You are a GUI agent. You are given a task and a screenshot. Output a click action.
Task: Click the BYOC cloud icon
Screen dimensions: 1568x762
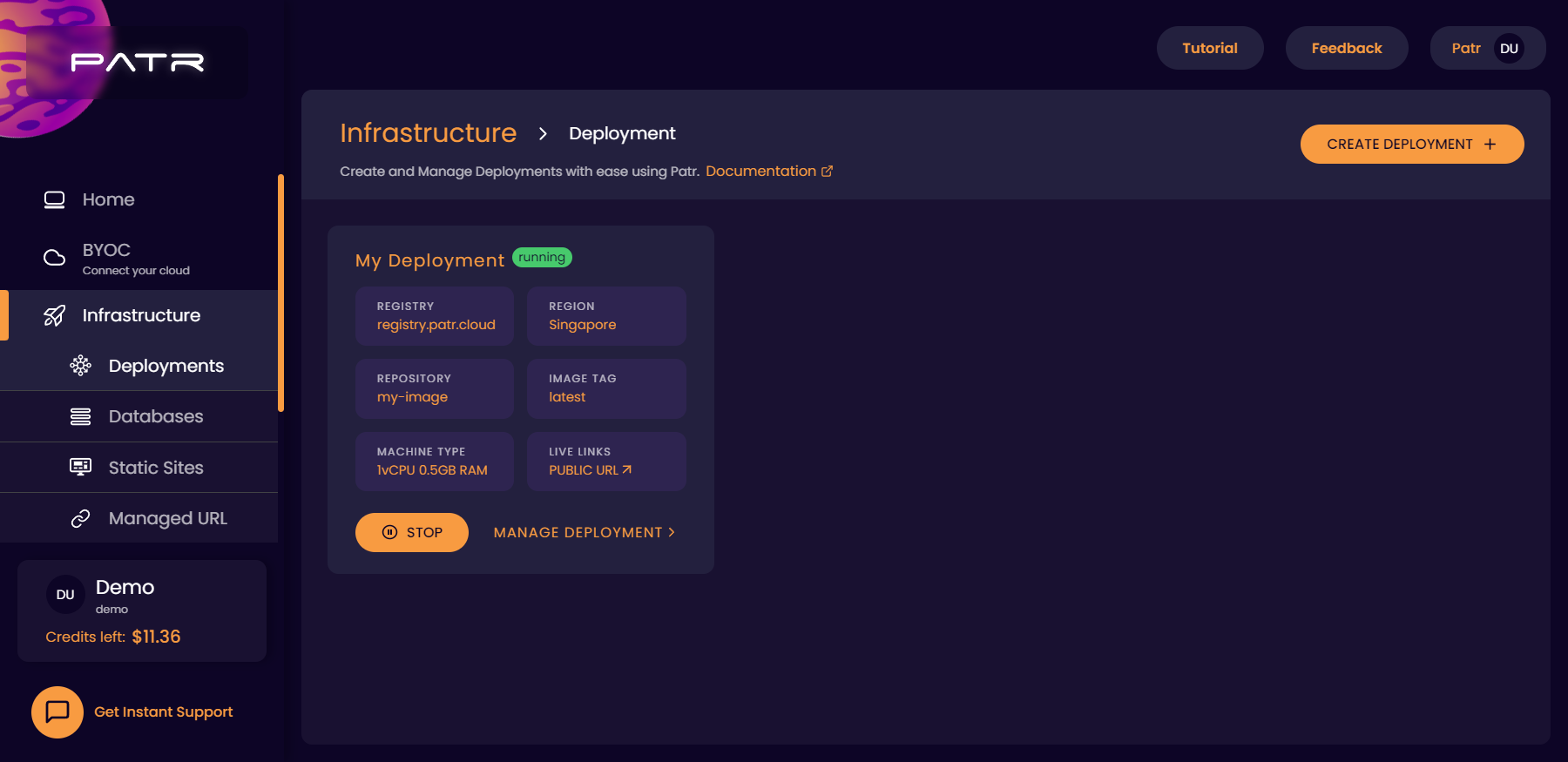[x=55, y=258]
